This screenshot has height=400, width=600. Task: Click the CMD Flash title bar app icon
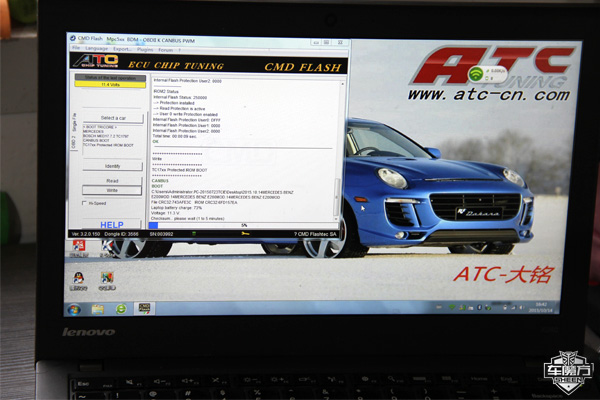pos(72,38)
